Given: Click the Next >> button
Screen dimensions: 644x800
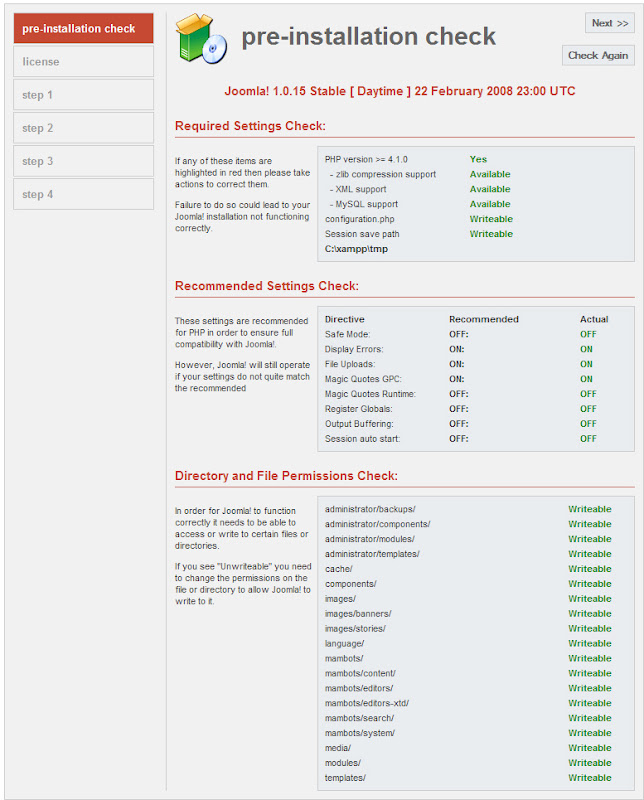Looking at the screenshot, I should tap(609, 23).
